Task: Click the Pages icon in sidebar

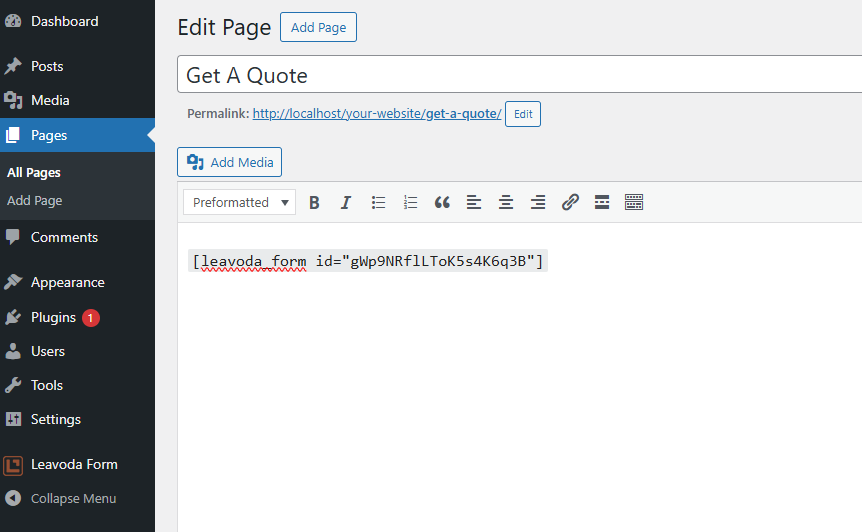Action: (13, 135)
